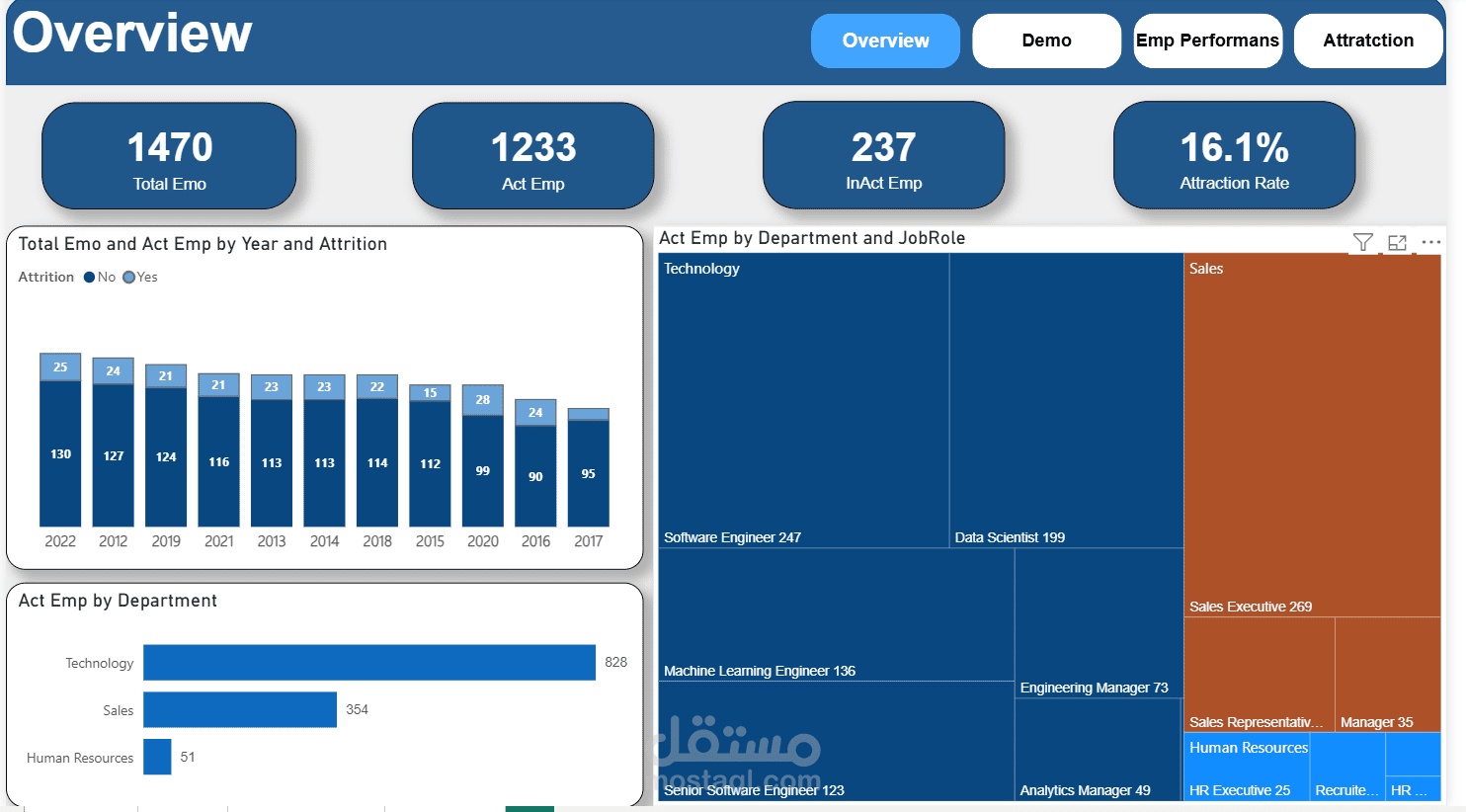
Task: Click the Total Emo KPI card
Action: pos(169,156)
